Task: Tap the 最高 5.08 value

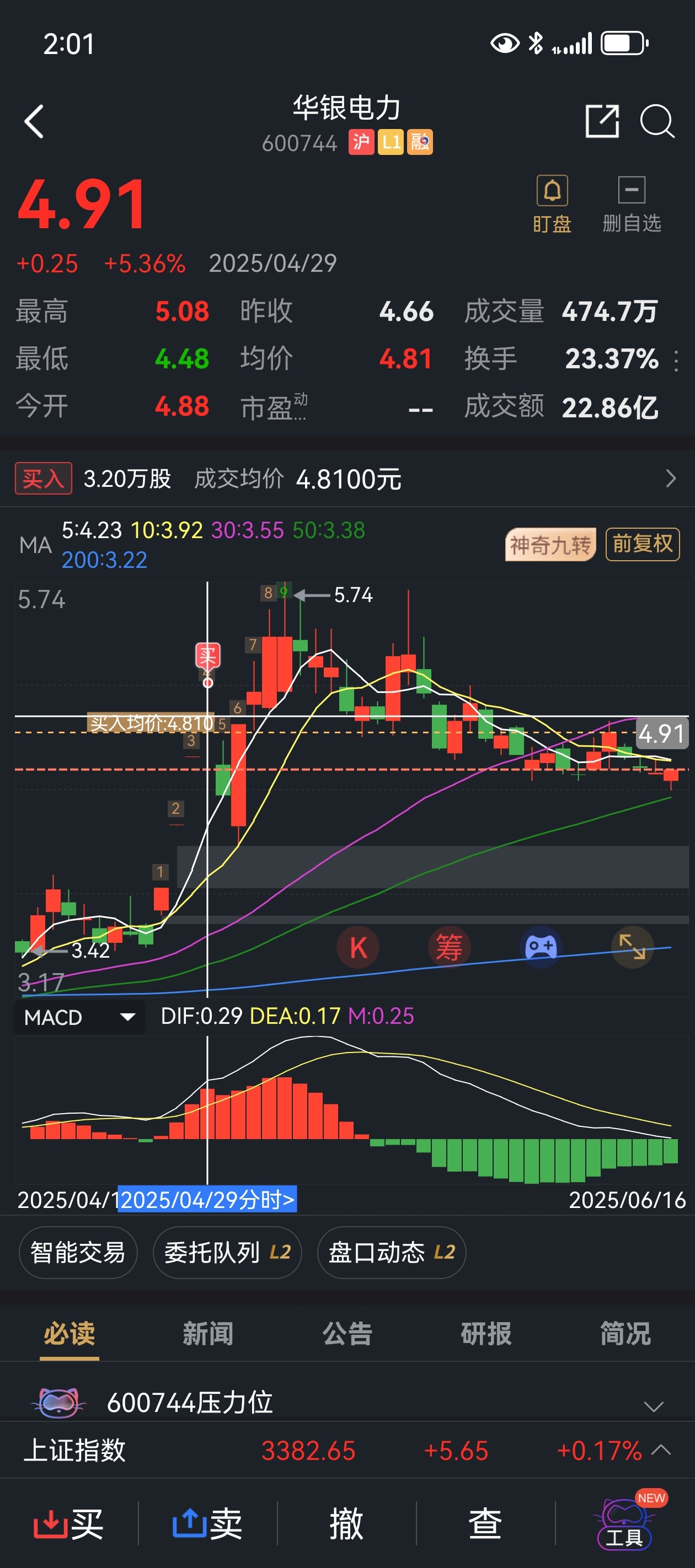Action: (x=182, y=312)
